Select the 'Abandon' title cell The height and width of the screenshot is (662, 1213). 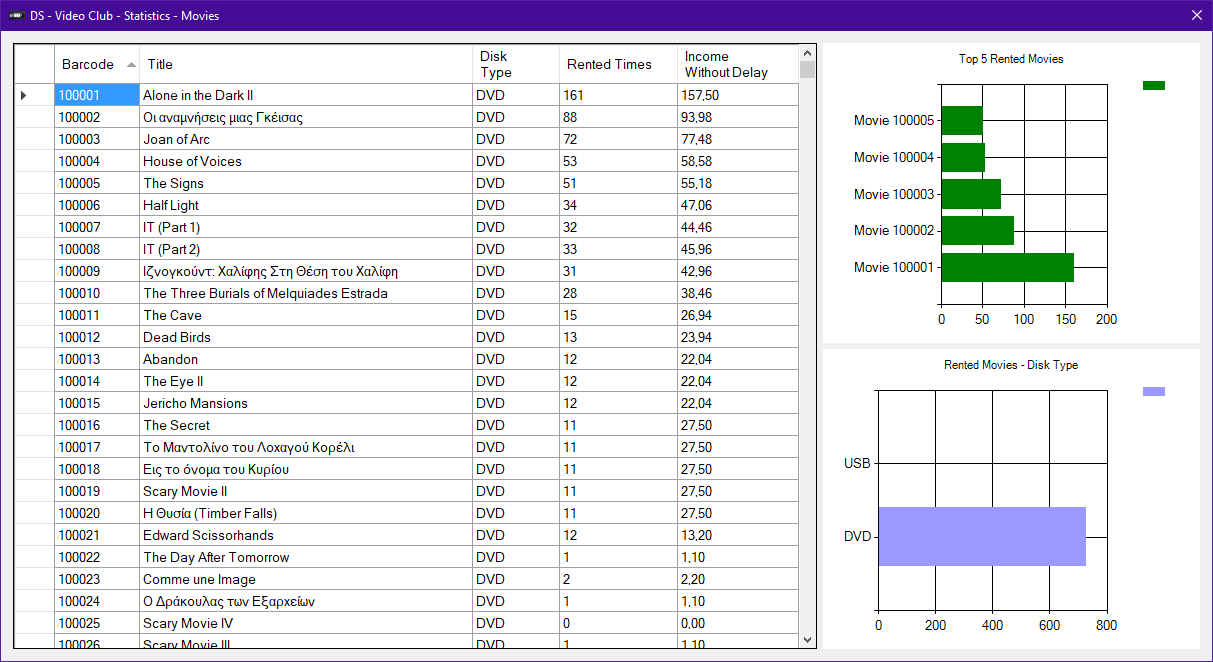306,359
